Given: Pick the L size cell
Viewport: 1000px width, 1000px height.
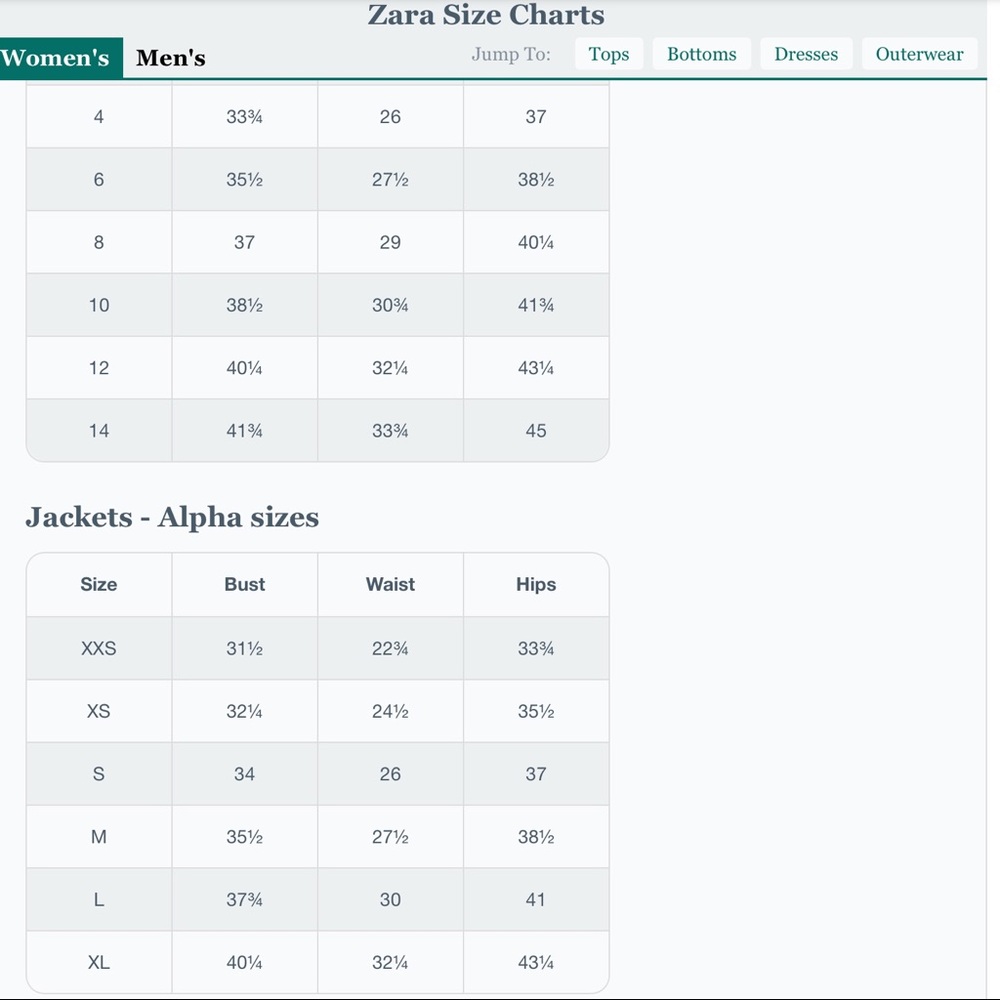Looking at the screenshot, I should click(x=99, y=900).
